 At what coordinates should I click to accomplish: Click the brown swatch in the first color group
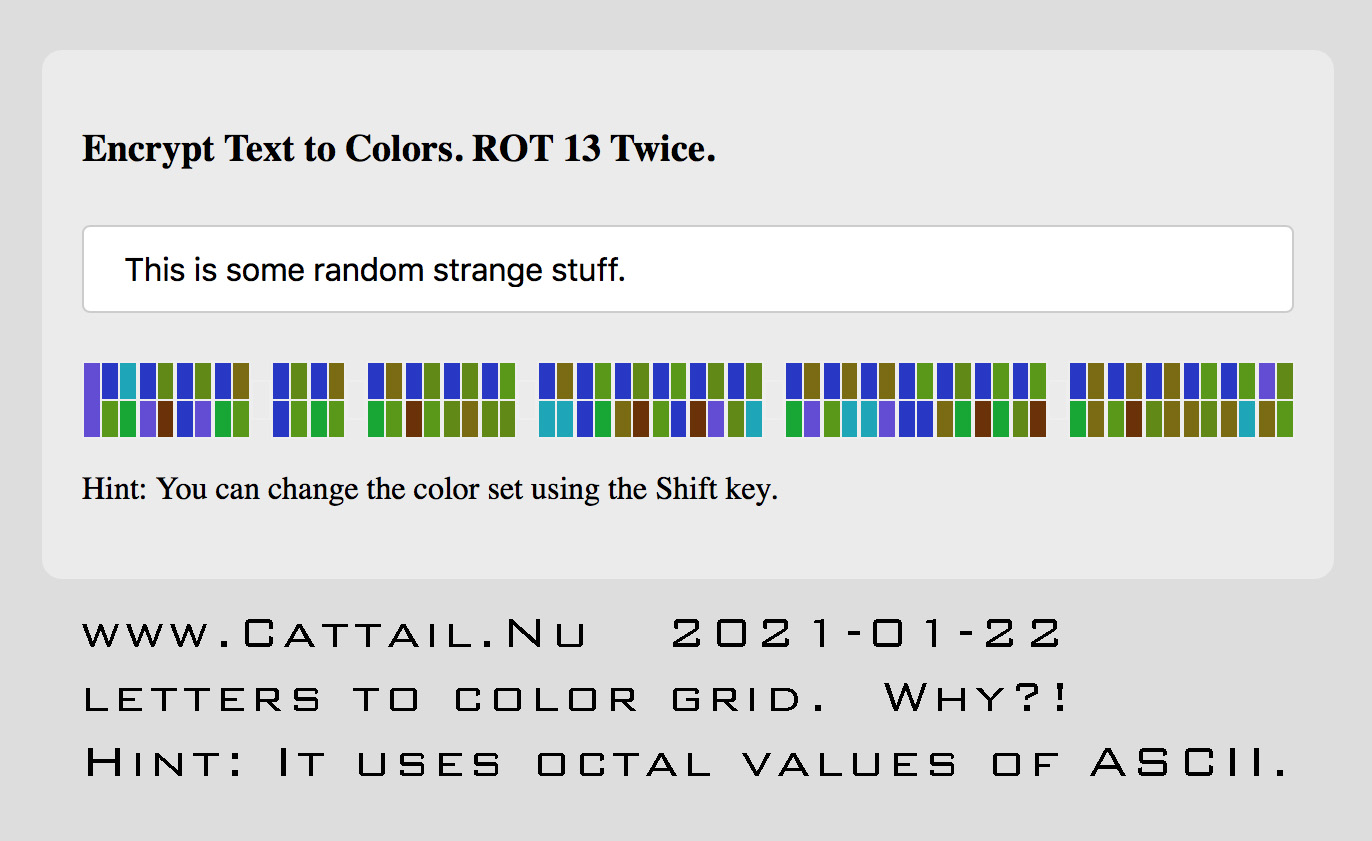click(x=166, y=419)
